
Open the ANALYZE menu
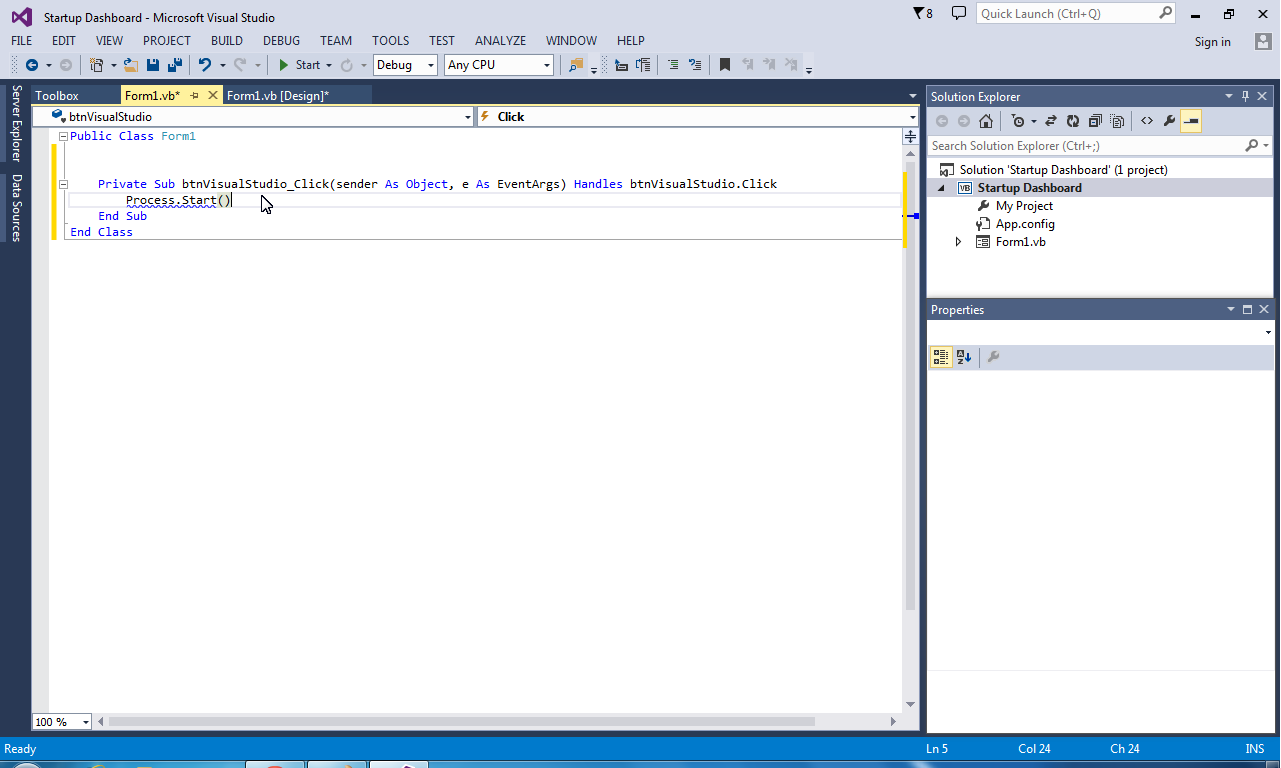tap(500, 41)
